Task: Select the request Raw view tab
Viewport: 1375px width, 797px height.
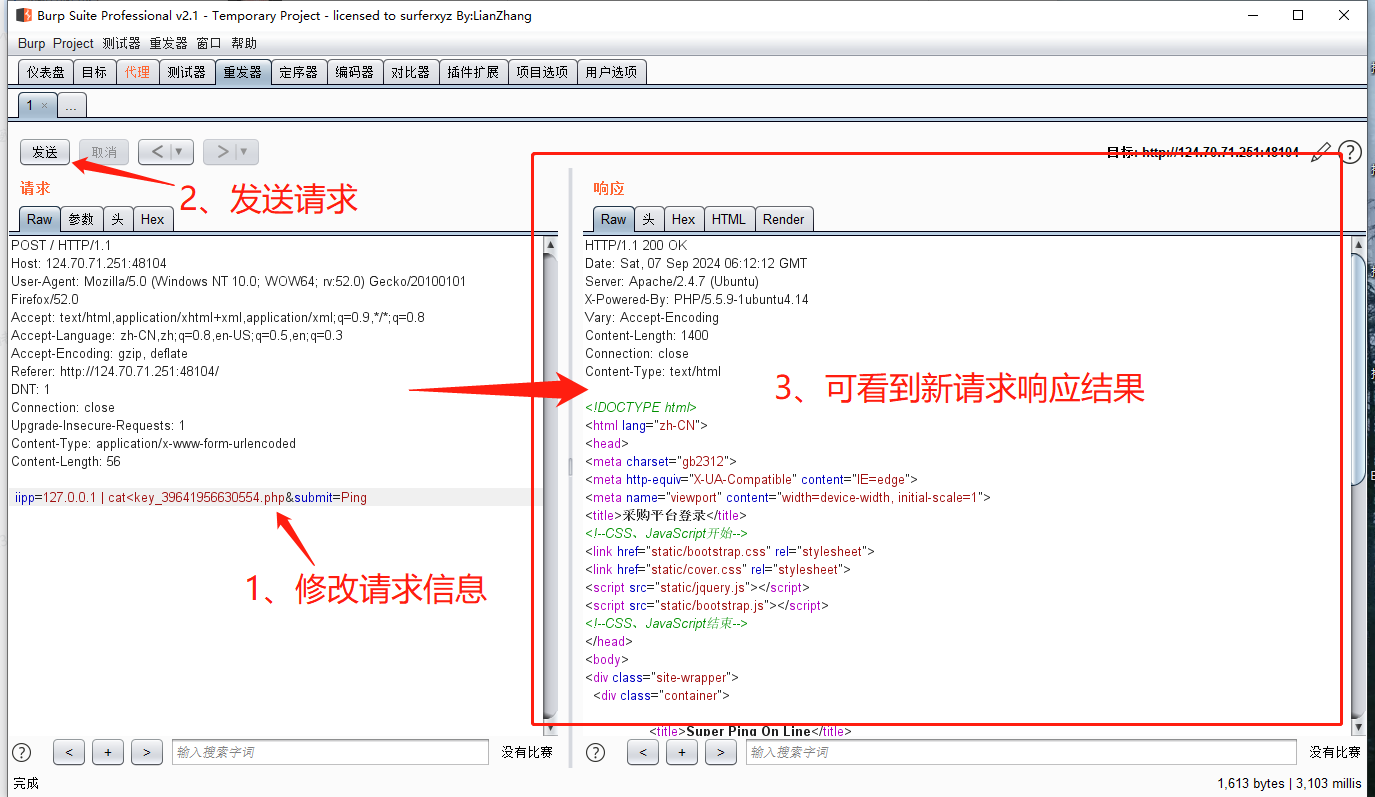Action: tap(40, 219)
